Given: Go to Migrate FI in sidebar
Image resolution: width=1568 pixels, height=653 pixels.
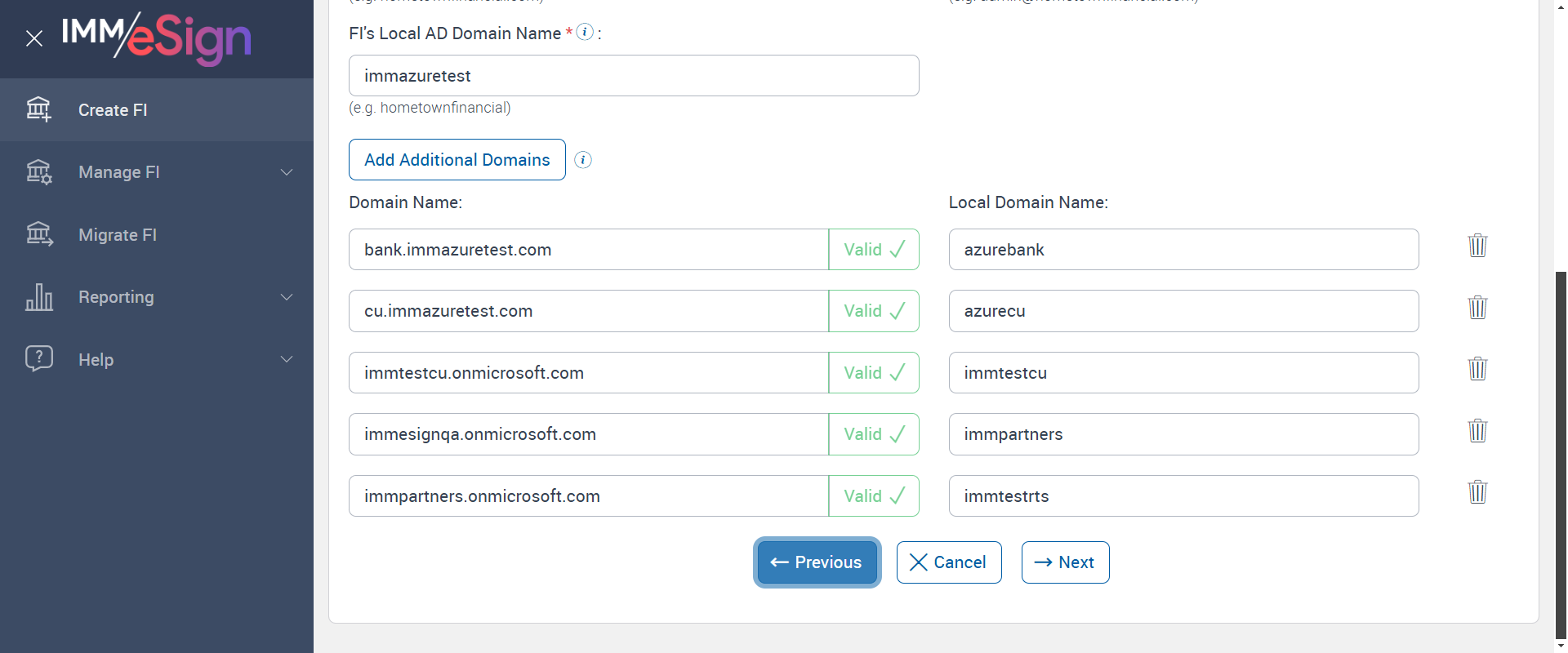Looking at the screenshot, I should coord(118,235).
